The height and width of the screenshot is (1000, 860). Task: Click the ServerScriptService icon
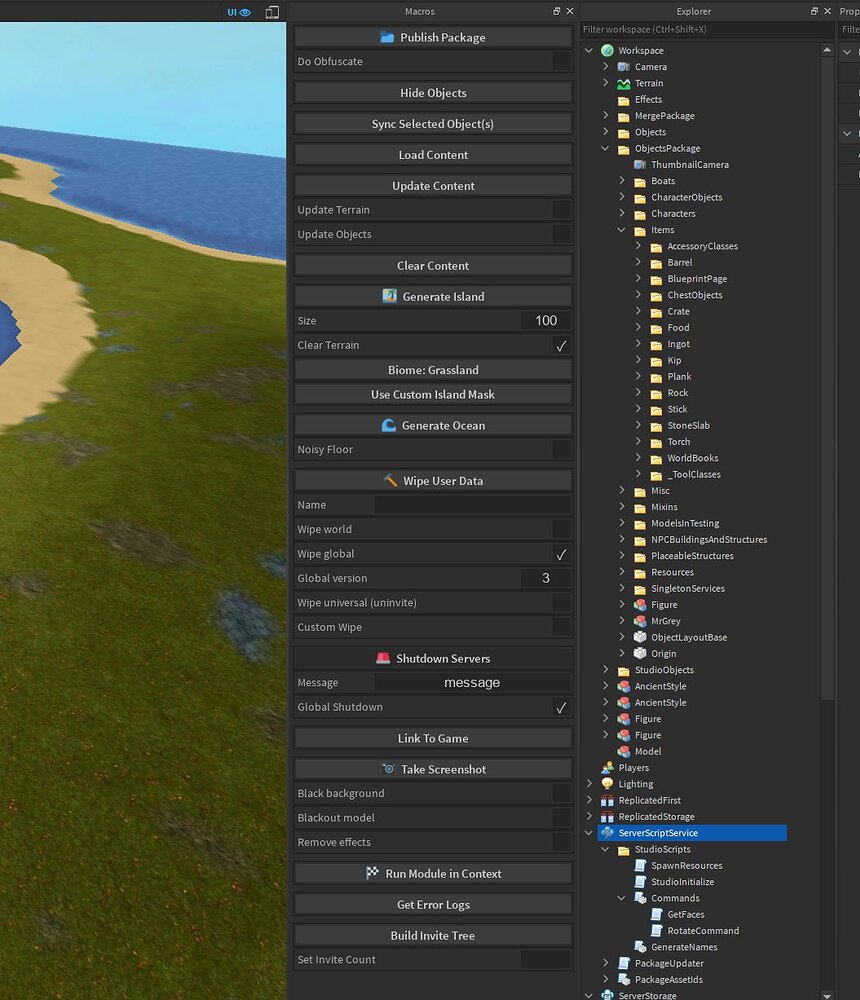tap(607, 833)
